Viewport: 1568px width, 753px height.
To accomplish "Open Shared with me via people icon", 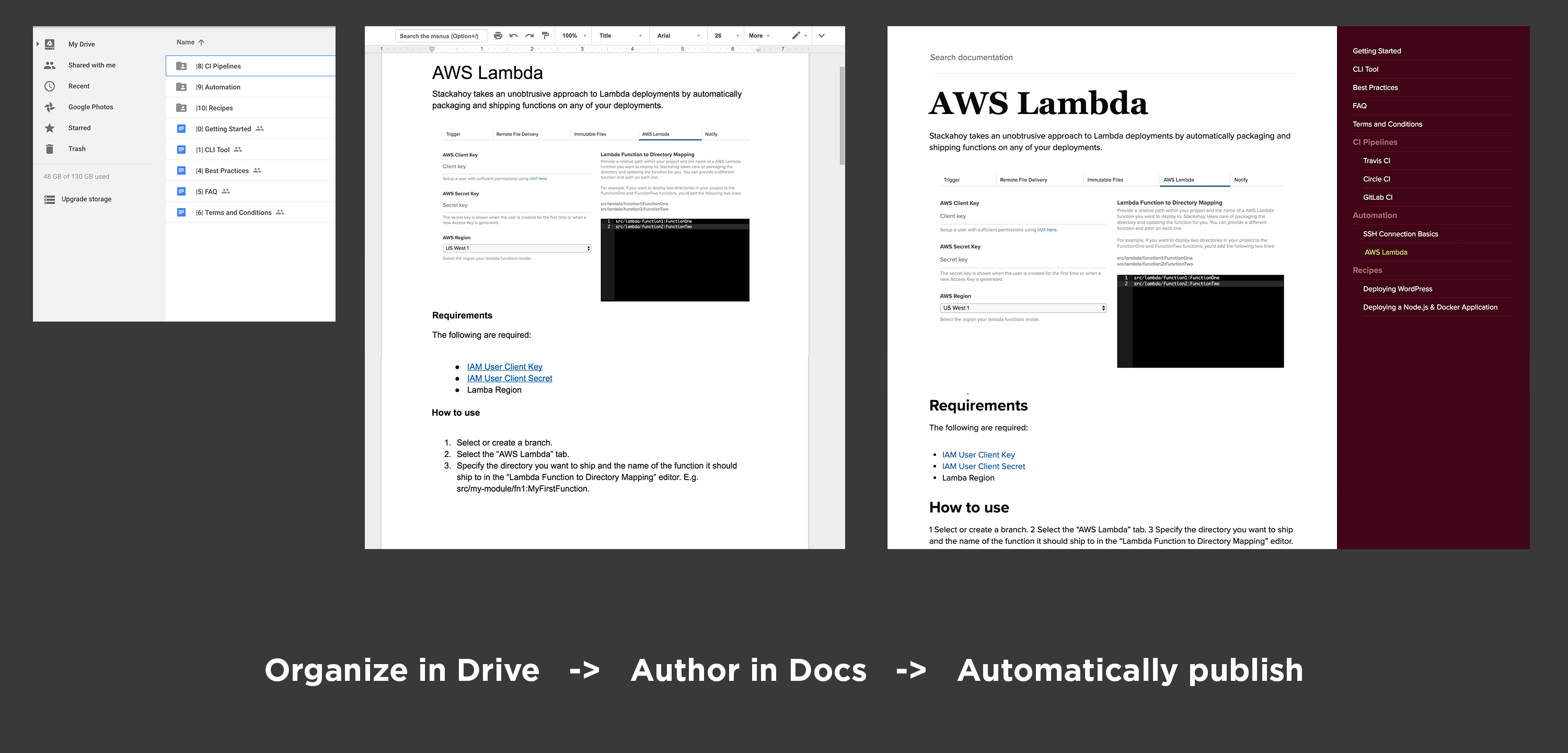I will 50,65.
